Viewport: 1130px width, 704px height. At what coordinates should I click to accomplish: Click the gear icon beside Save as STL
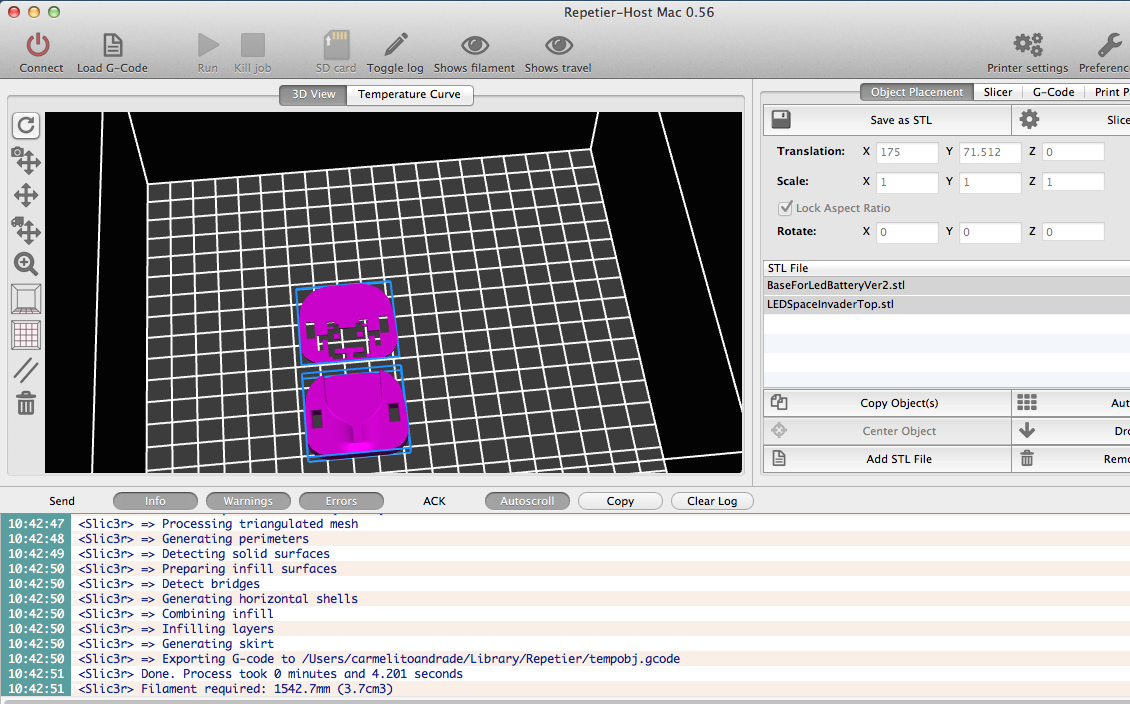[1029, 120]
